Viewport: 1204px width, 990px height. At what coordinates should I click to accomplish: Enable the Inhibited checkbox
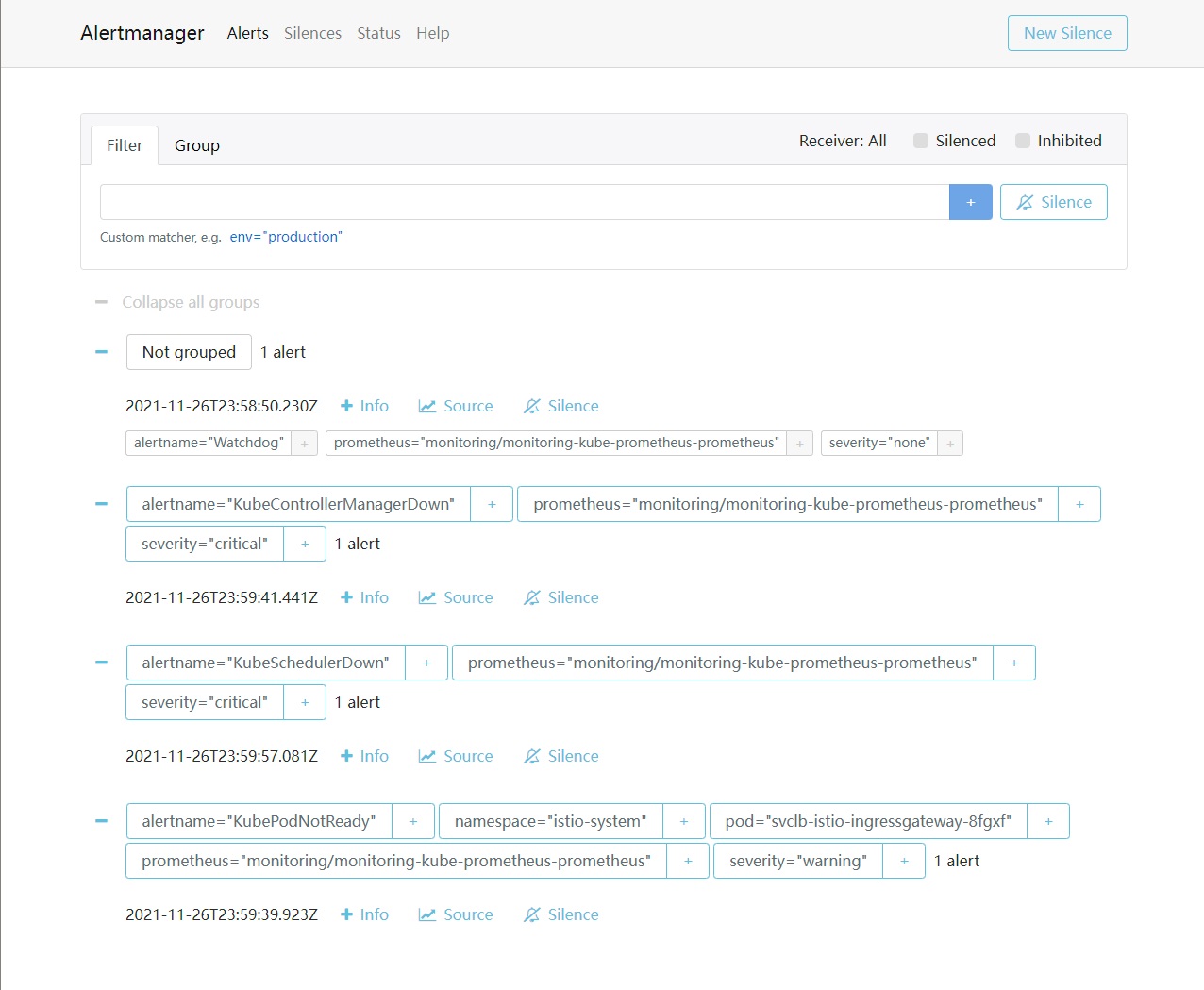click(x=1023, y=141)
